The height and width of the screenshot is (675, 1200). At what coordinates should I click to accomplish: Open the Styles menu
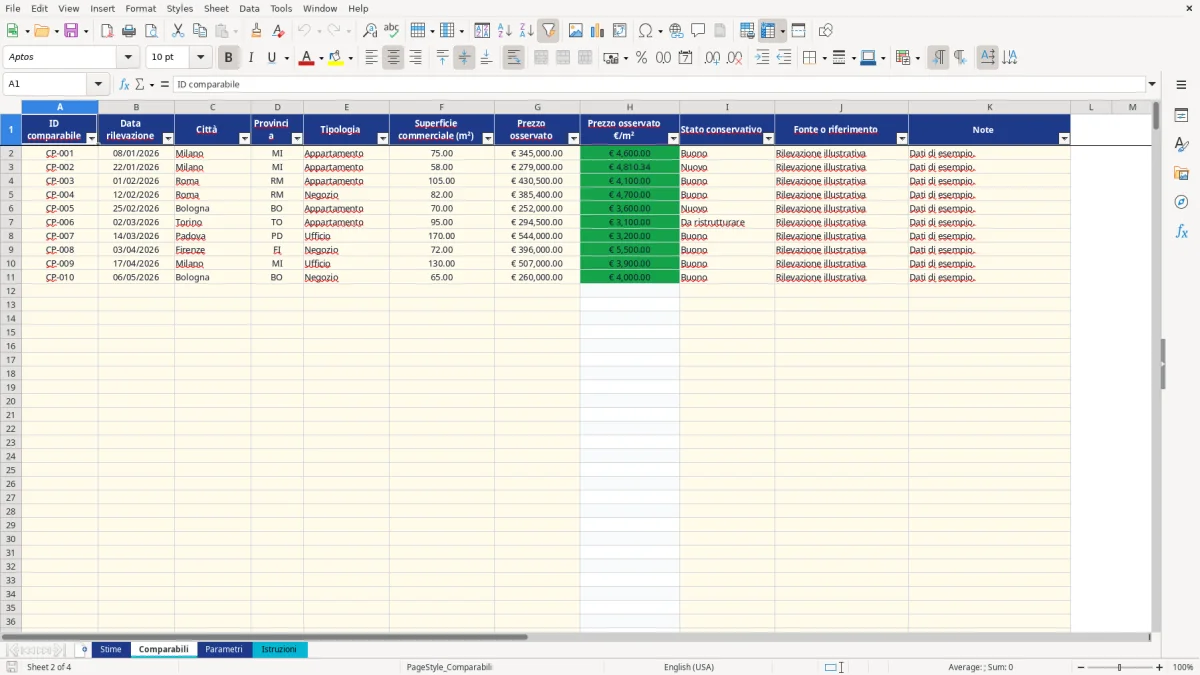(x=180, y=8)
